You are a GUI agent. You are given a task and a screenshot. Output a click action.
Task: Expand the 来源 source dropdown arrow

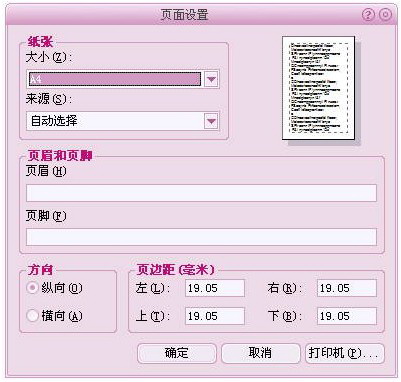pos(211,121)
